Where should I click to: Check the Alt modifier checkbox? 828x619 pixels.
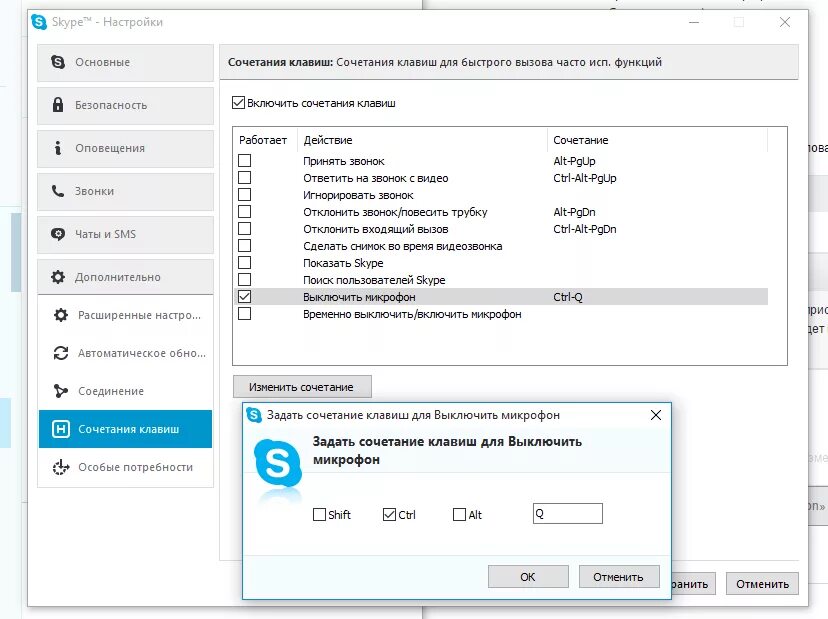(459, 514)
